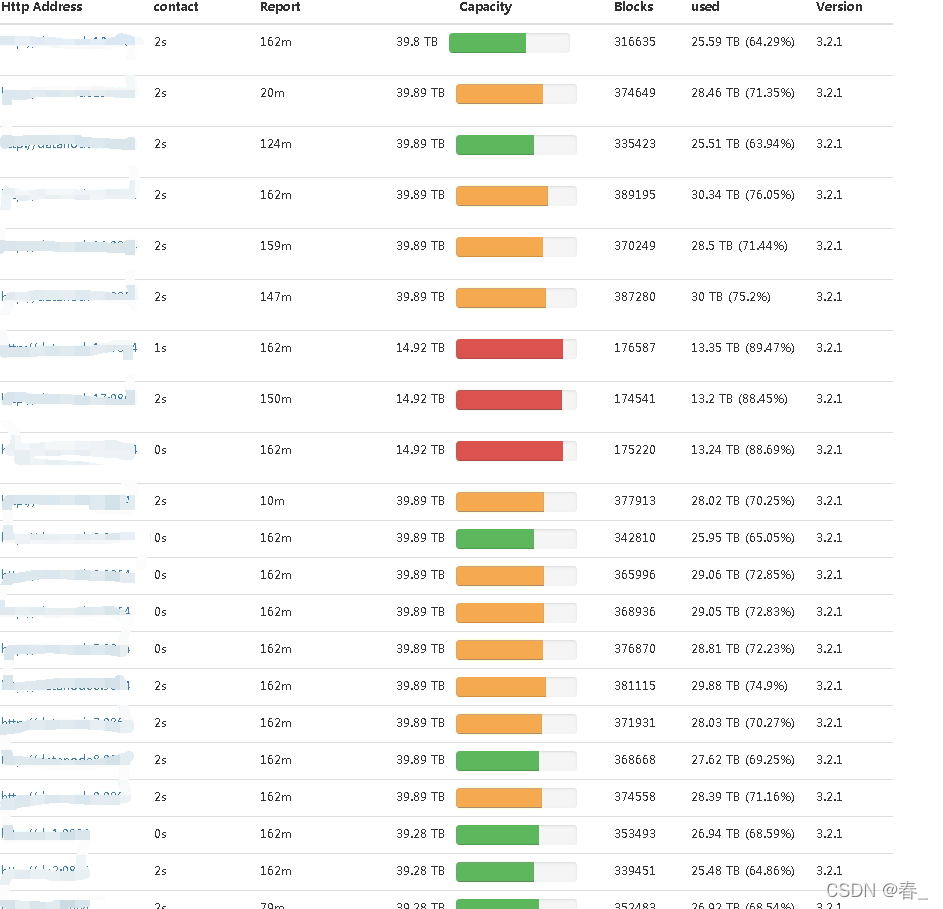943x909 pixels.
Task: Select the 374649 blocks cell
Action: (634, 93)
